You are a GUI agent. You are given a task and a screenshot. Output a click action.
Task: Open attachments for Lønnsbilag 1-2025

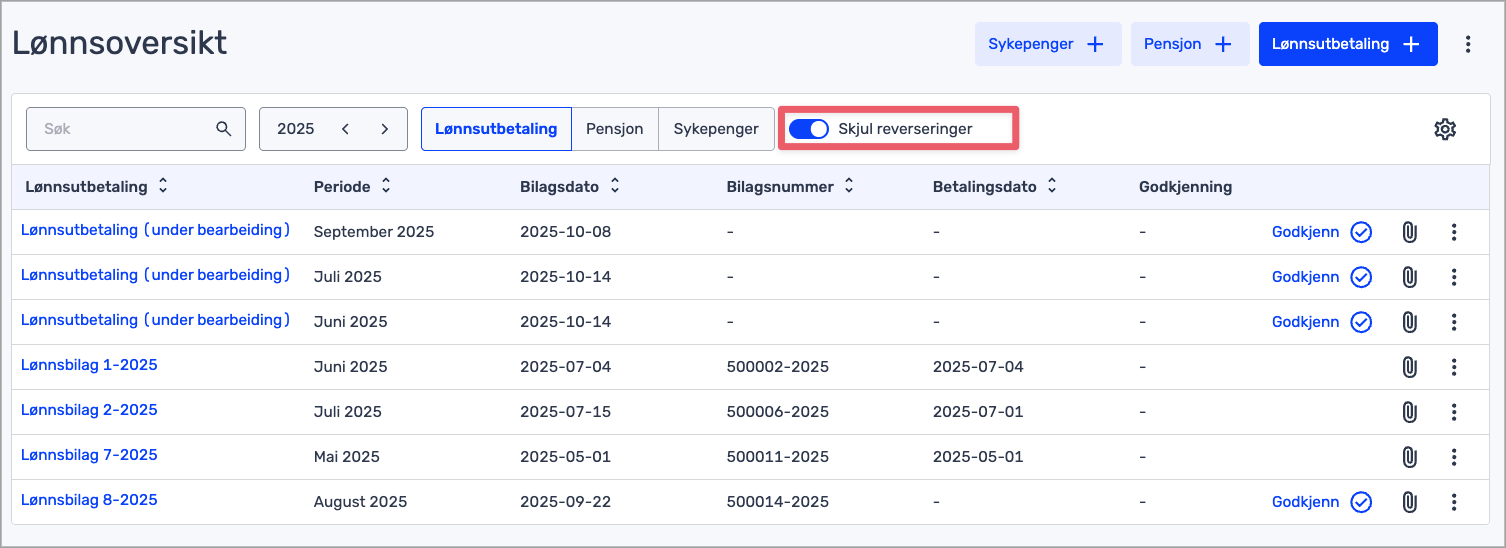coord(1409,367)
